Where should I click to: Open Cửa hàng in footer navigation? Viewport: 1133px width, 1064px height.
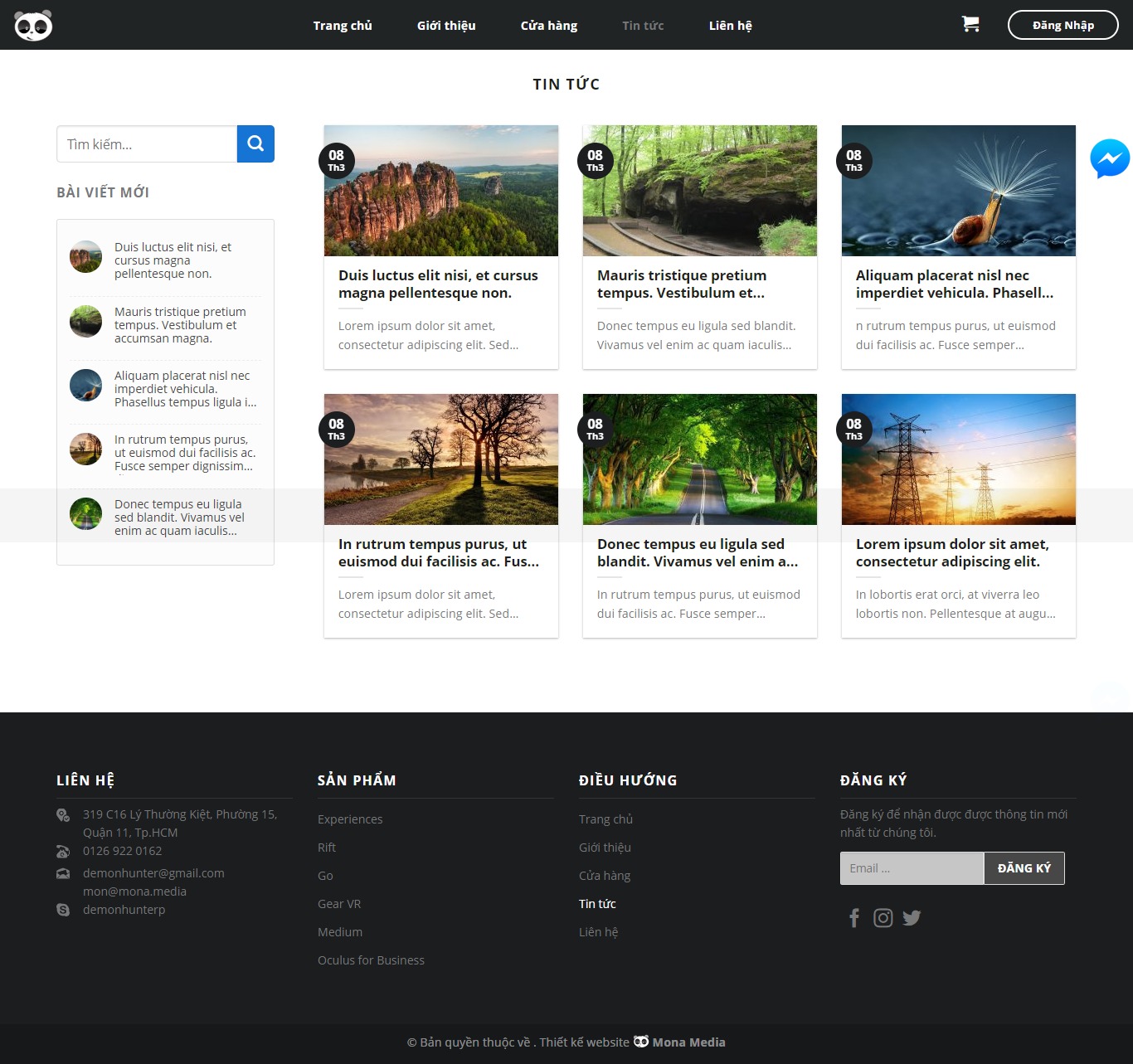[x=605, y=876]
